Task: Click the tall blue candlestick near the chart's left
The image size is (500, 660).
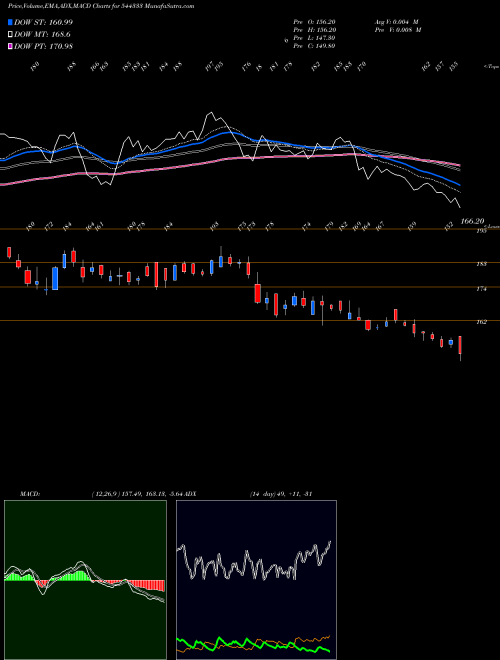Action: 55,278
